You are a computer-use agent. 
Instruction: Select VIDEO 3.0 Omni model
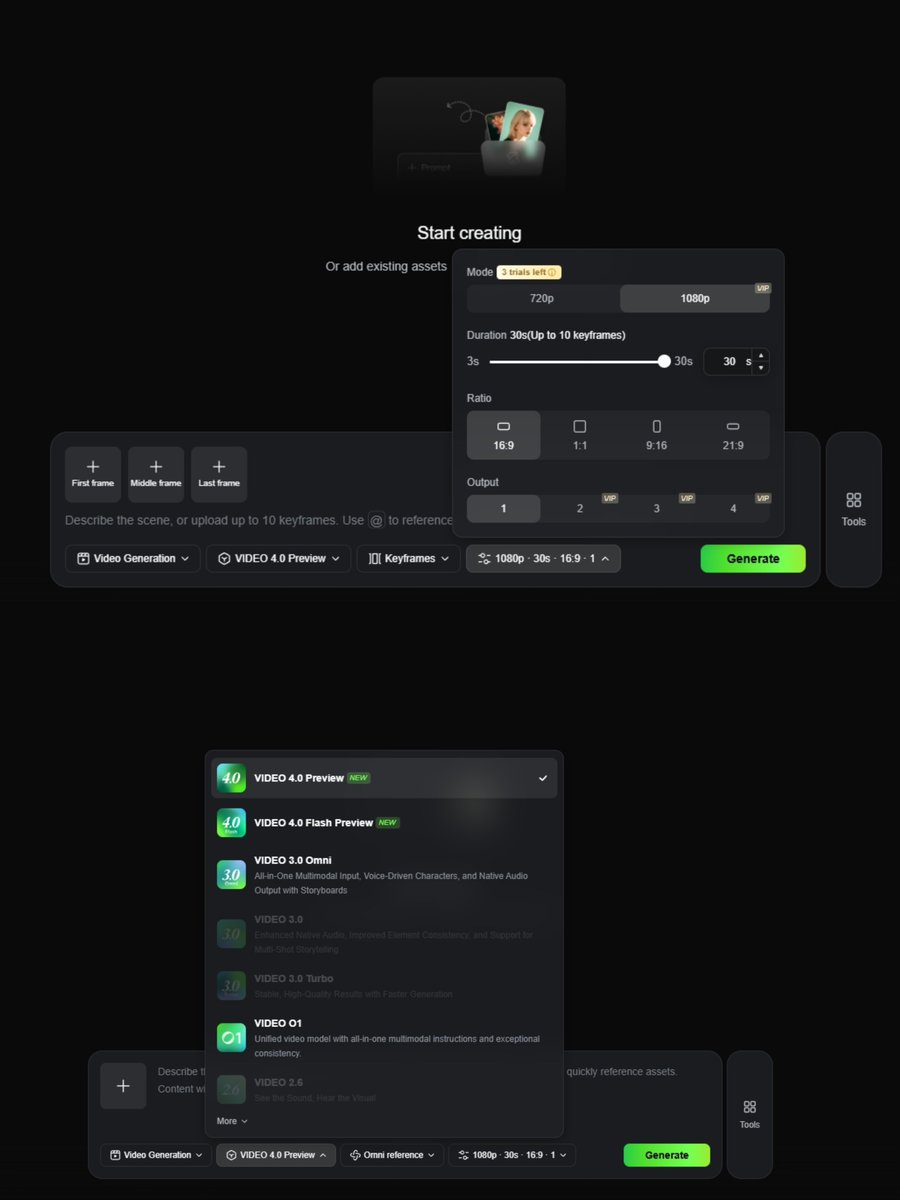pyautogui.click(x=384, y=875)
